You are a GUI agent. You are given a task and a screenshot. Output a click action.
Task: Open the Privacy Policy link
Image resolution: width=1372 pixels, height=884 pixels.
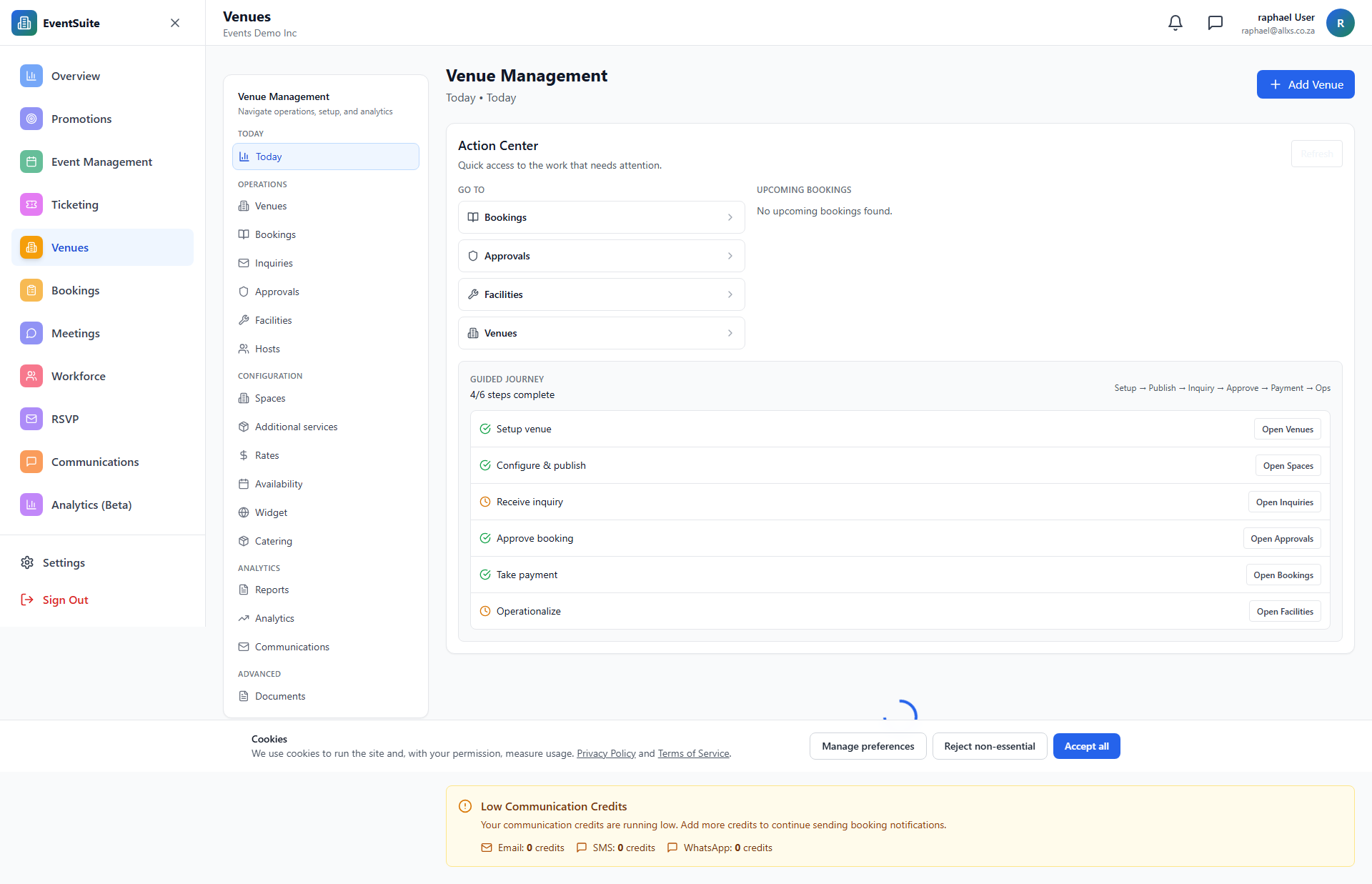point(606,753)
